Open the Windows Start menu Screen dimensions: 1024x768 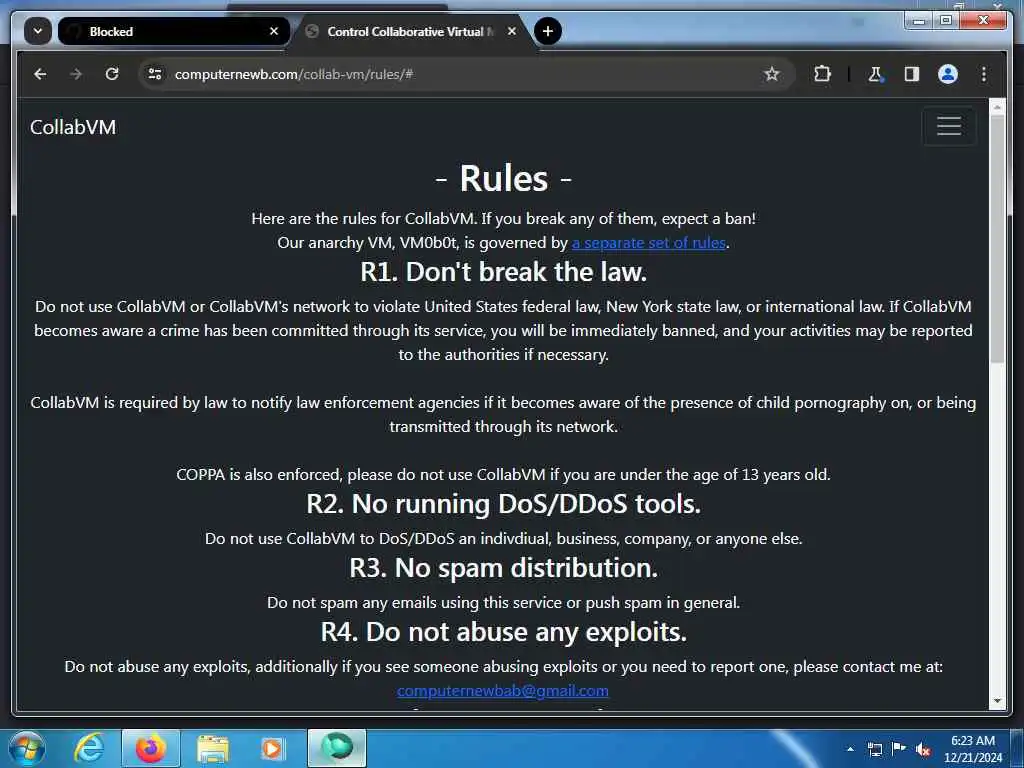click(x=27, y=748)
